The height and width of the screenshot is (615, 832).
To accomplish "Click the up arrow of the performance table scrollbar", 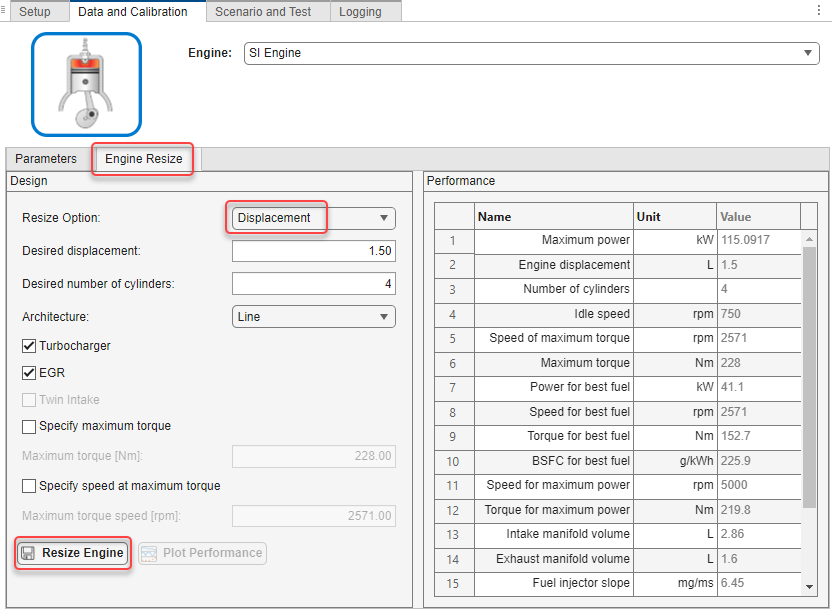I will point(809,239).
